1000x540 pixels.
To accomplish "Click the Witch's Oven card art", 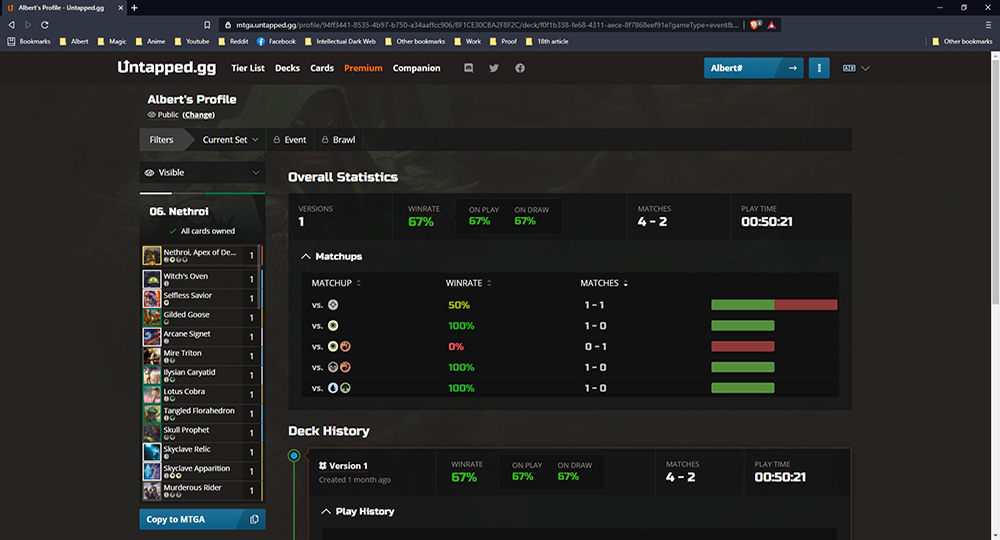I will 152,279.
